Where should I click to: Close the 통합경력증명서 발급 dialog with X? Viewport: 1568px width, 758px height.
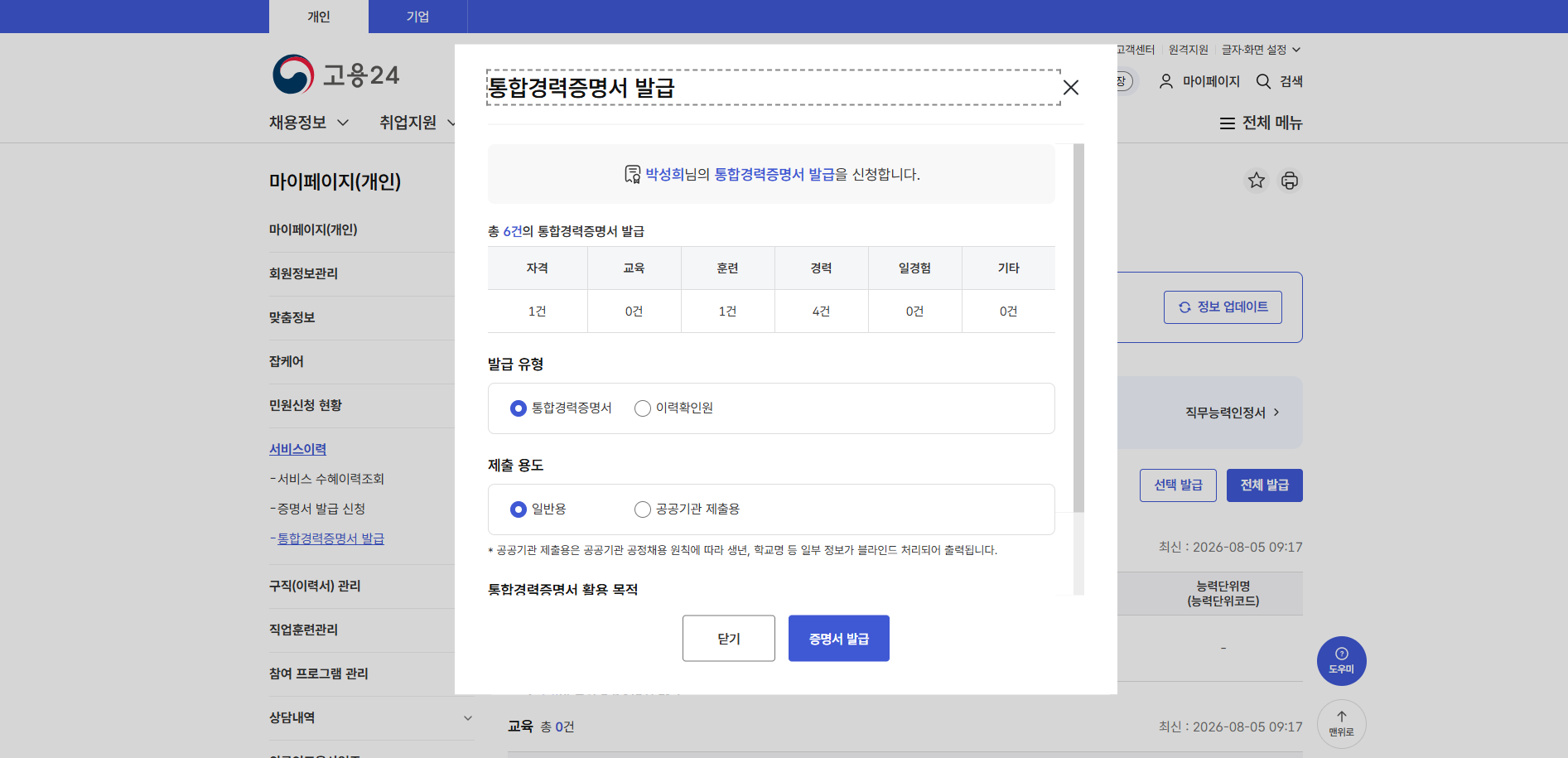(1070, 88)
